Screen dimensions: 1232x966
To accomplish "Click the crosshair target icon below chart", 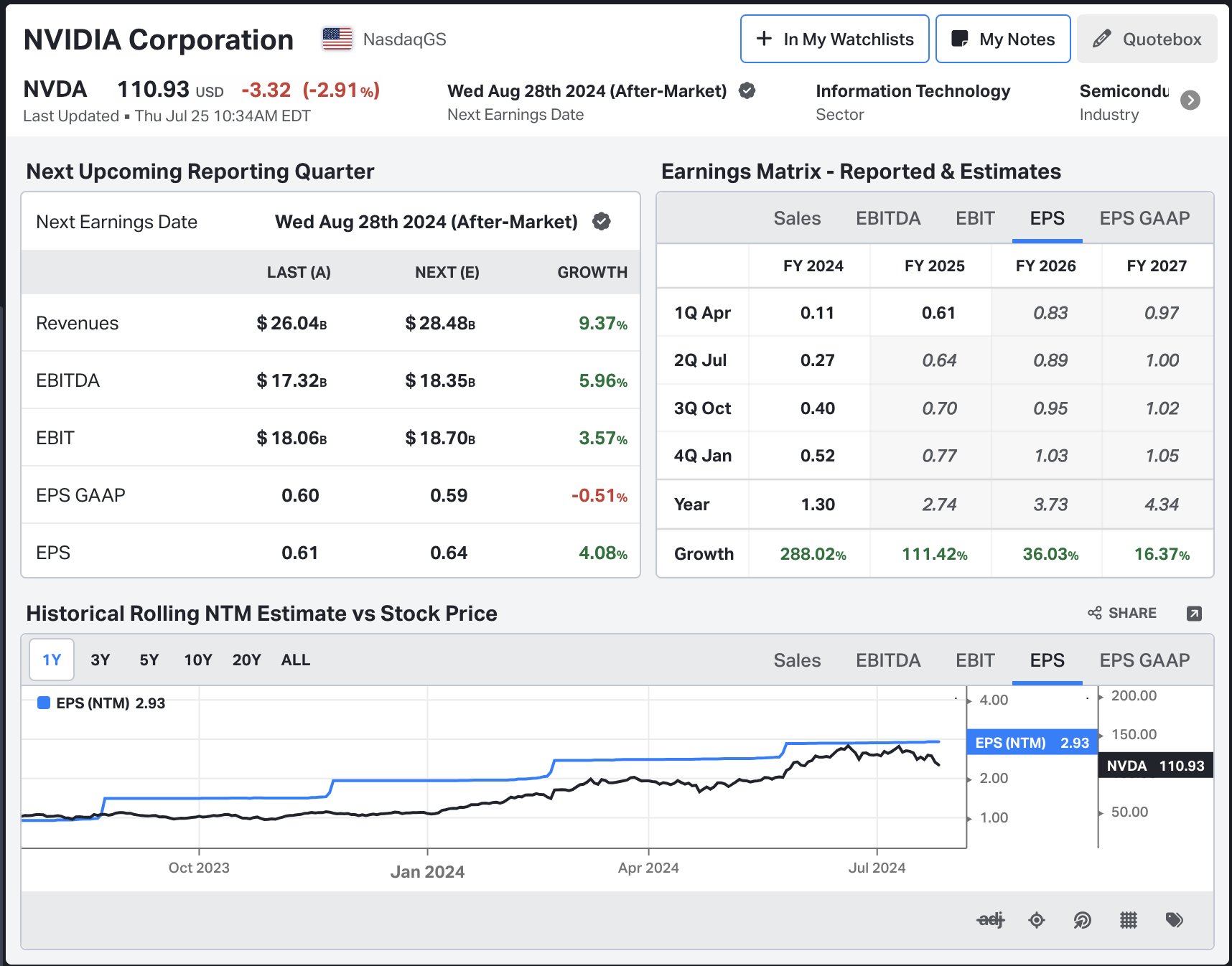I will (x=1037, y=919).
